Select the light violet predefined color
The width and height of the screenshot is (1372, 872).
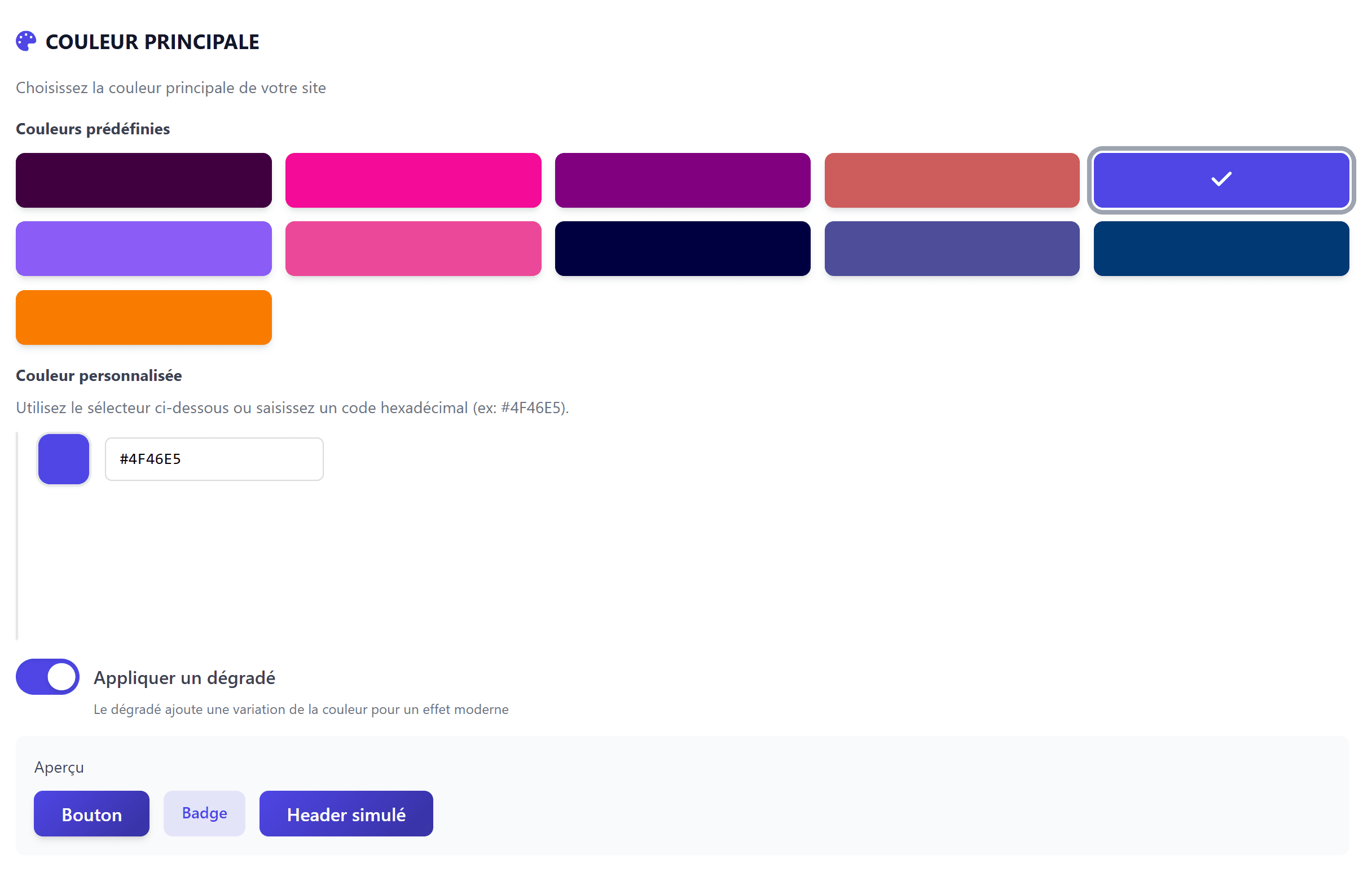click(x=143, y=248)
